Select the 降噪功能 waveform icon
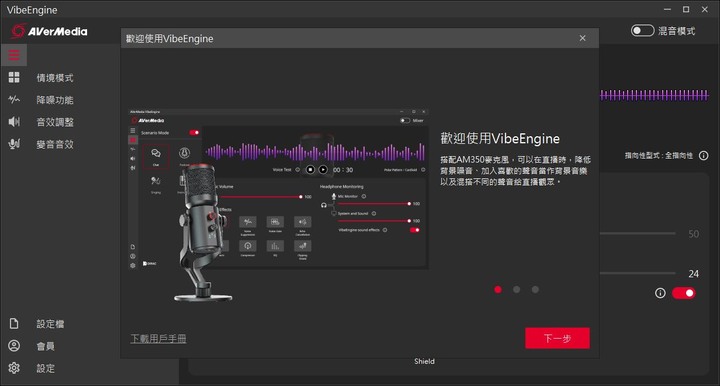This screenshot has height=386, width=720. tap(14, 100)
